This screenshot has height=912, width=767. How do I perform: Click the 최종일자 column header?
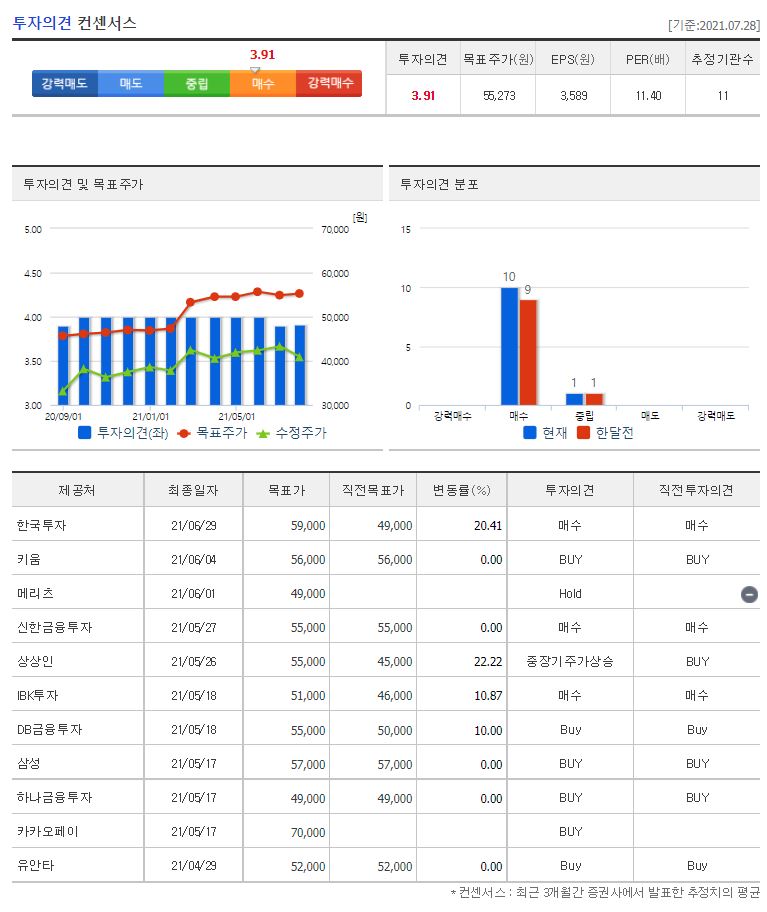193,490
